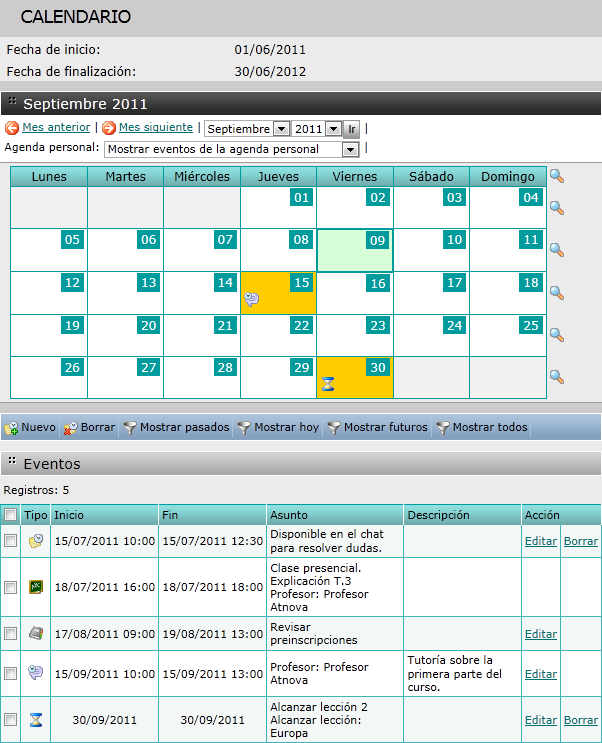This screenshot has height=743, width=602.
Task: Select day 30 number in the calendar
Action: (x=378, y=367)
